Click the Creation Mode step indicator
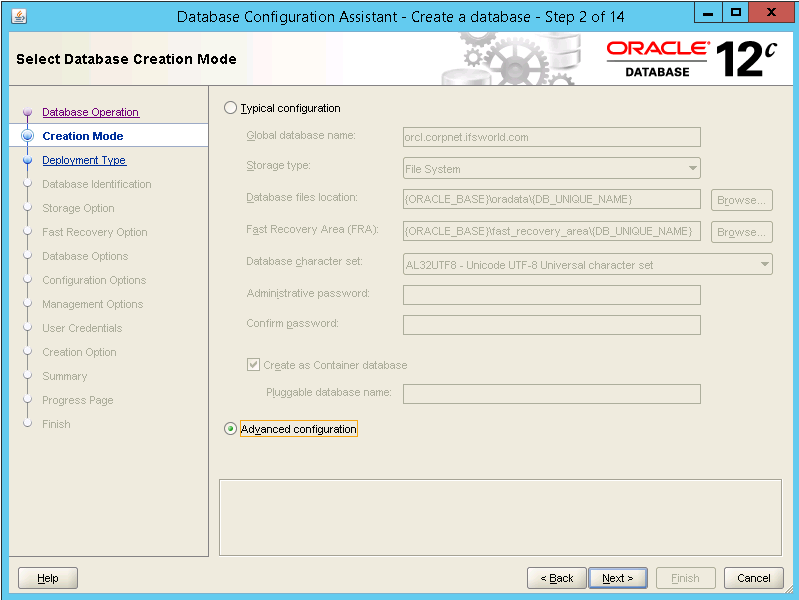 pyautogui.click(x=27, y=136)
